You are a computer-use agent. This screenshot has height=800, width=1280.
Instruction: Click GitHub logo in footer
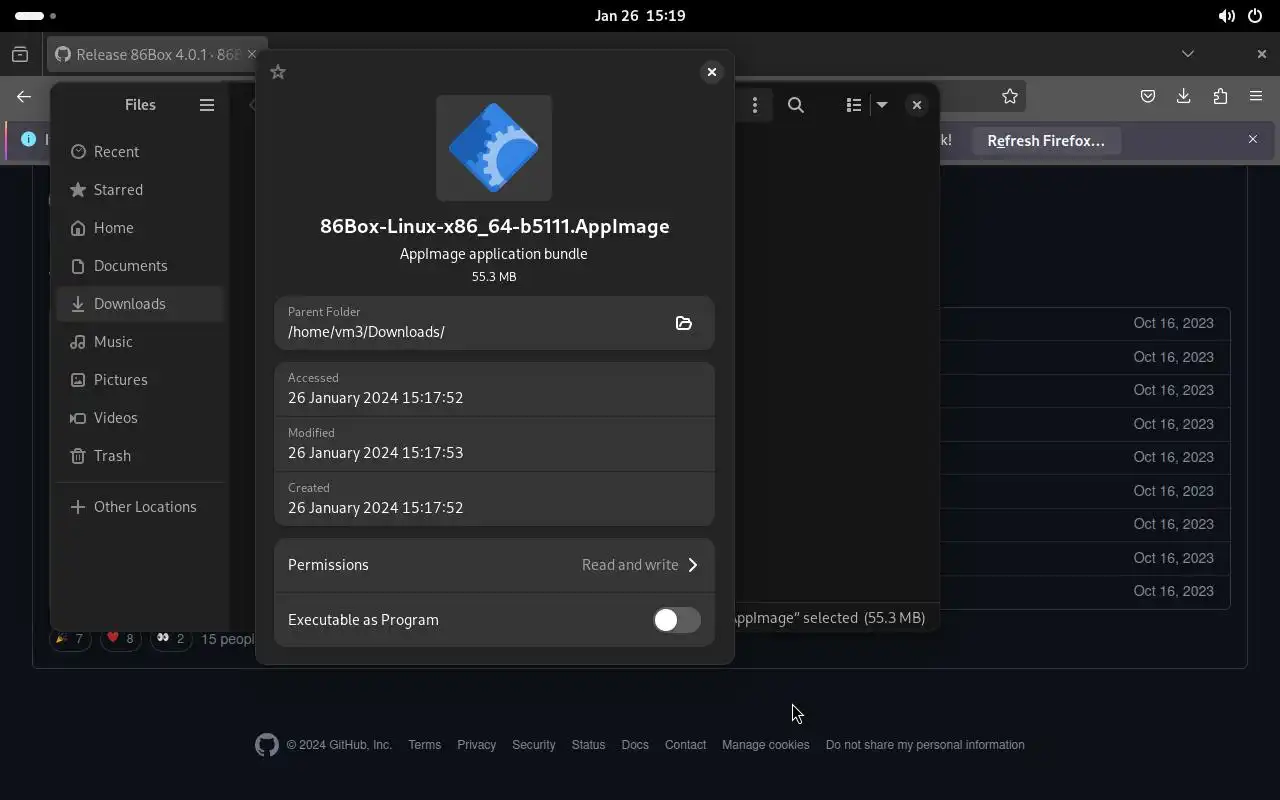tap(267, 745)
